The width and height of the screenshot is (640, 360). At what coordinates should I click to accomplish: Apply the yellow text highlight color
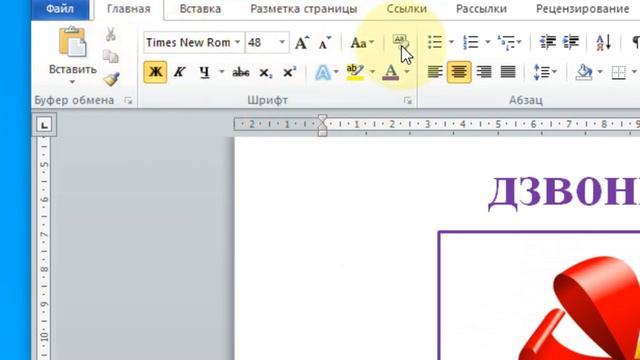355,72
